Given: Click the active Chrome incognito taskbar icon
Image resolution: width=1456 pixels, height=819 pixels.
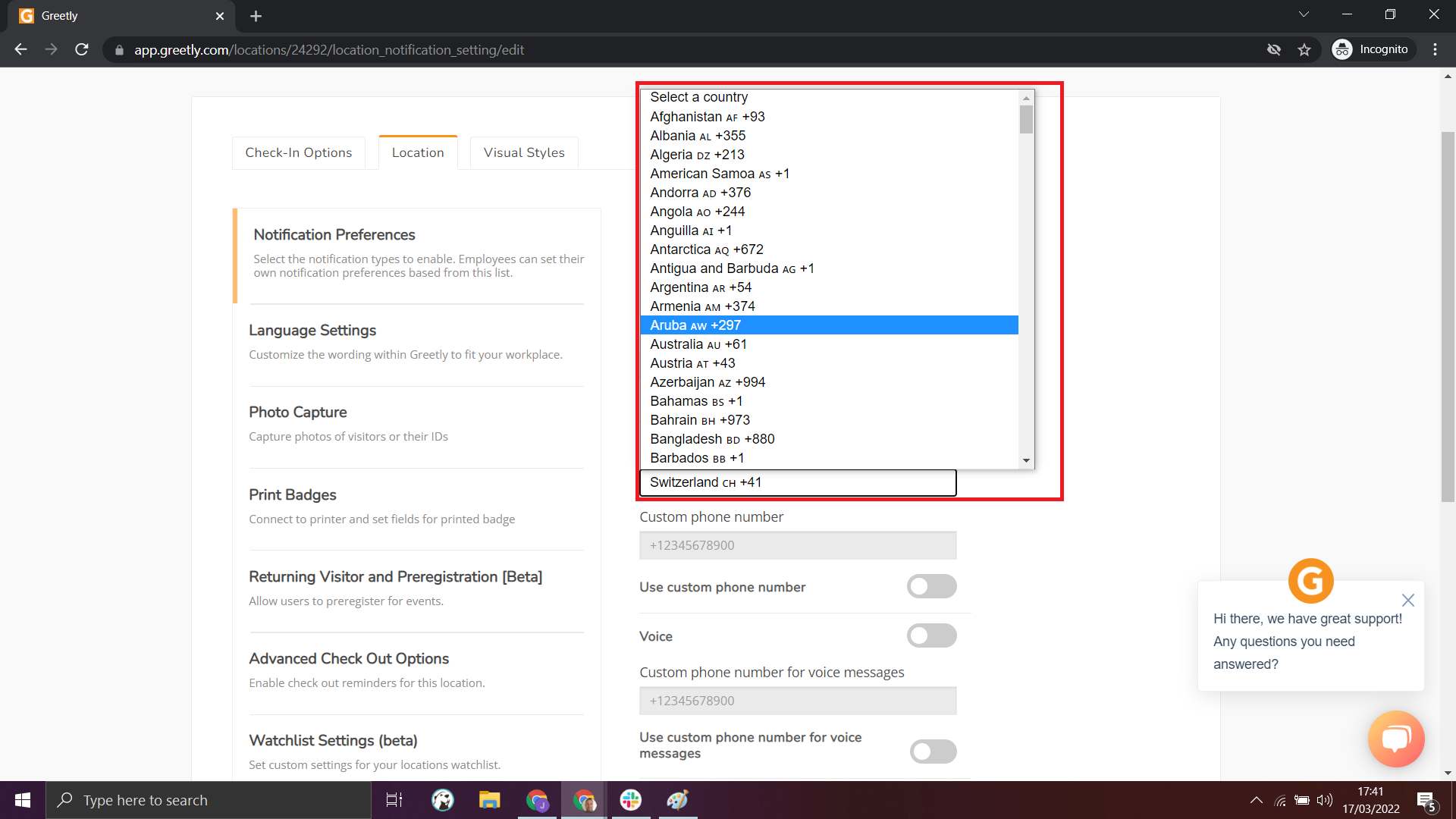Looking at the screenshot, I should (x=584, y=800).
